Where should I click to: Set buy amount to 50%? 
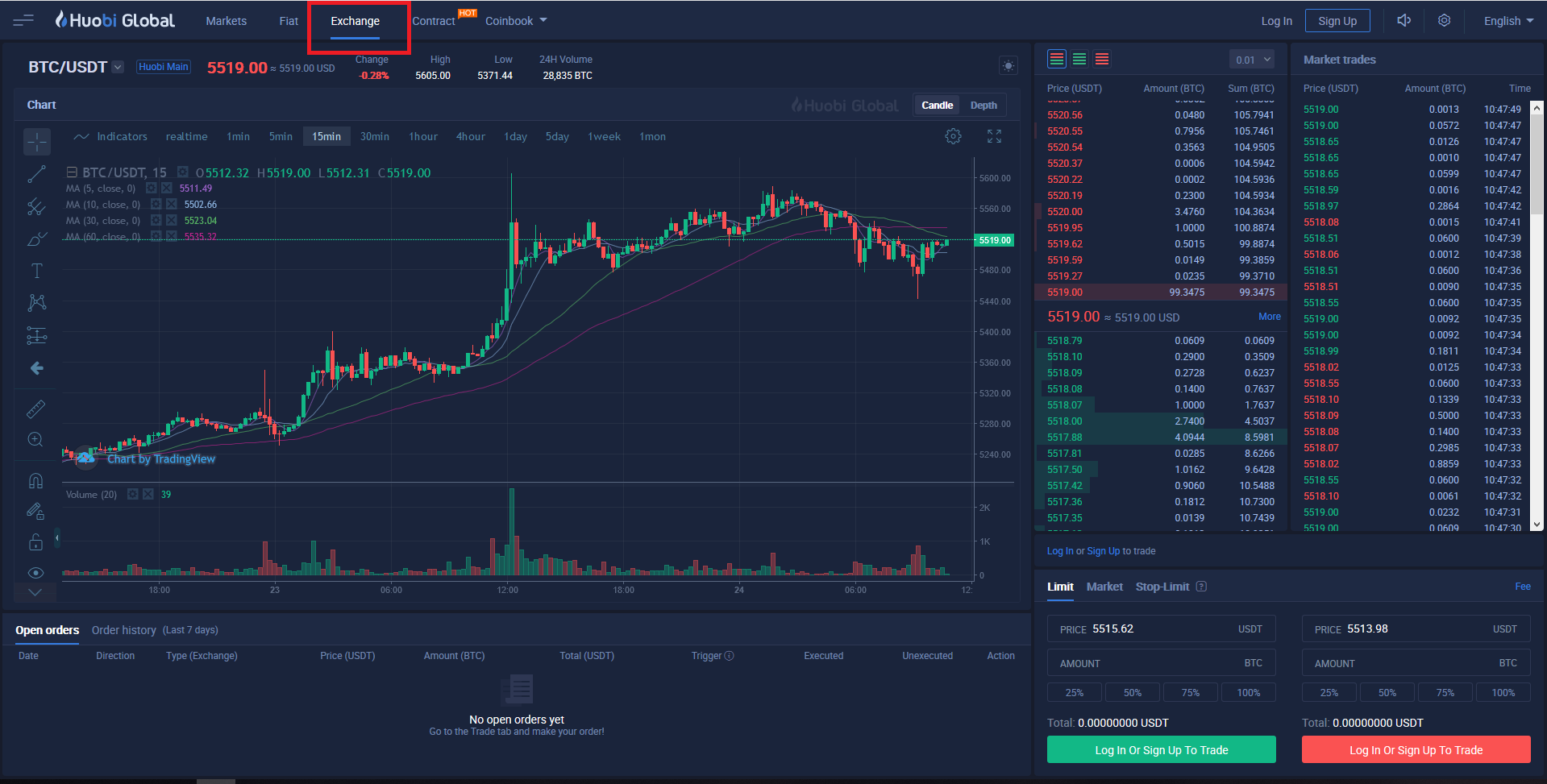[x=1133, y=692]
